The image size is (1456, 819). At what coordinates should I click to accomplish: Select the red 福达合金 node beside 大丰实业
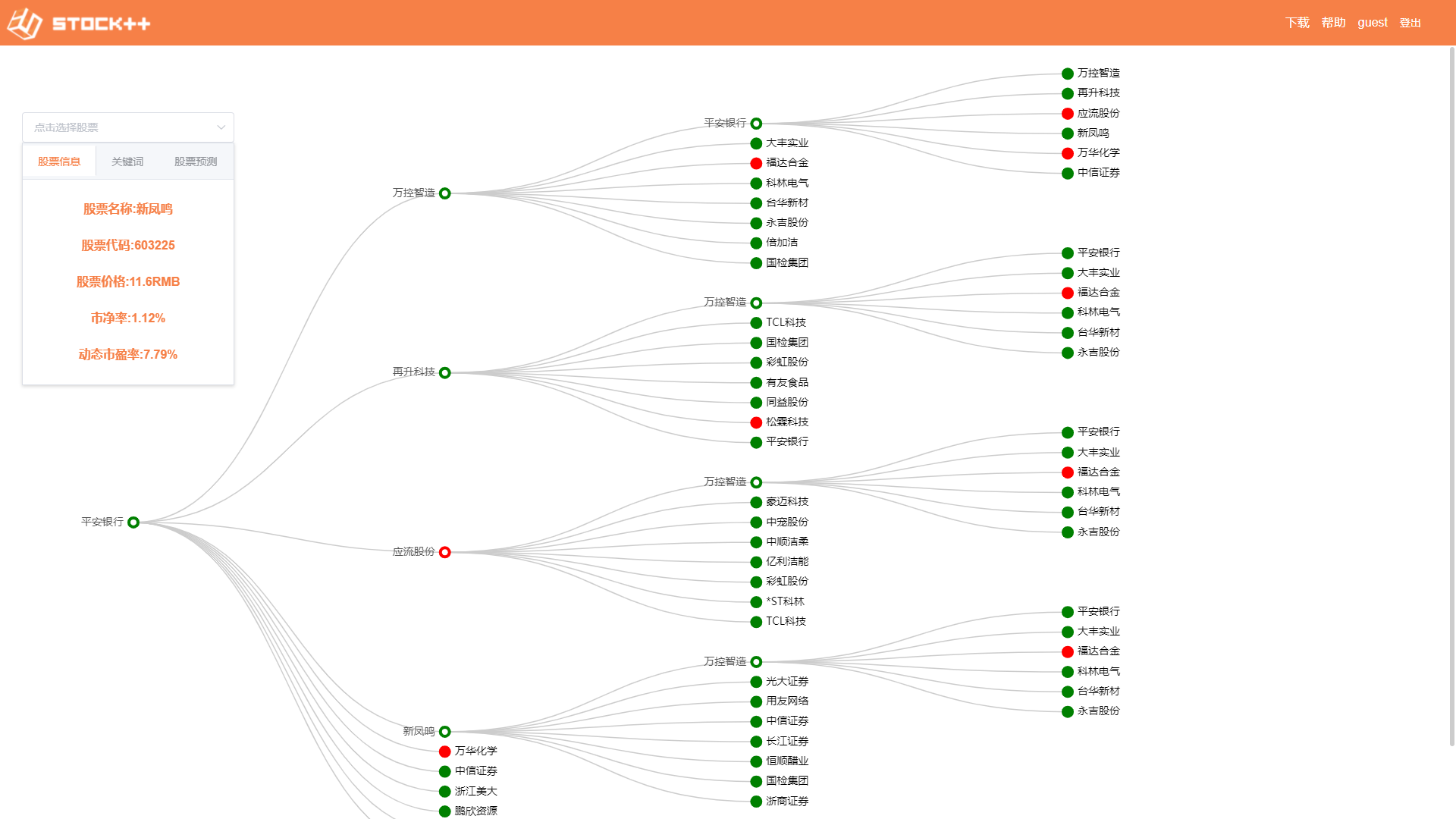click(756, 163)
